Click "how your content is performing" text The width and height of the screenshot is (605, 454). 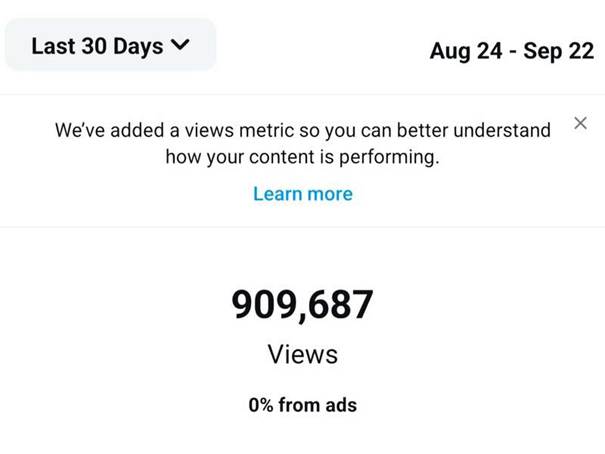pos(302,157)
